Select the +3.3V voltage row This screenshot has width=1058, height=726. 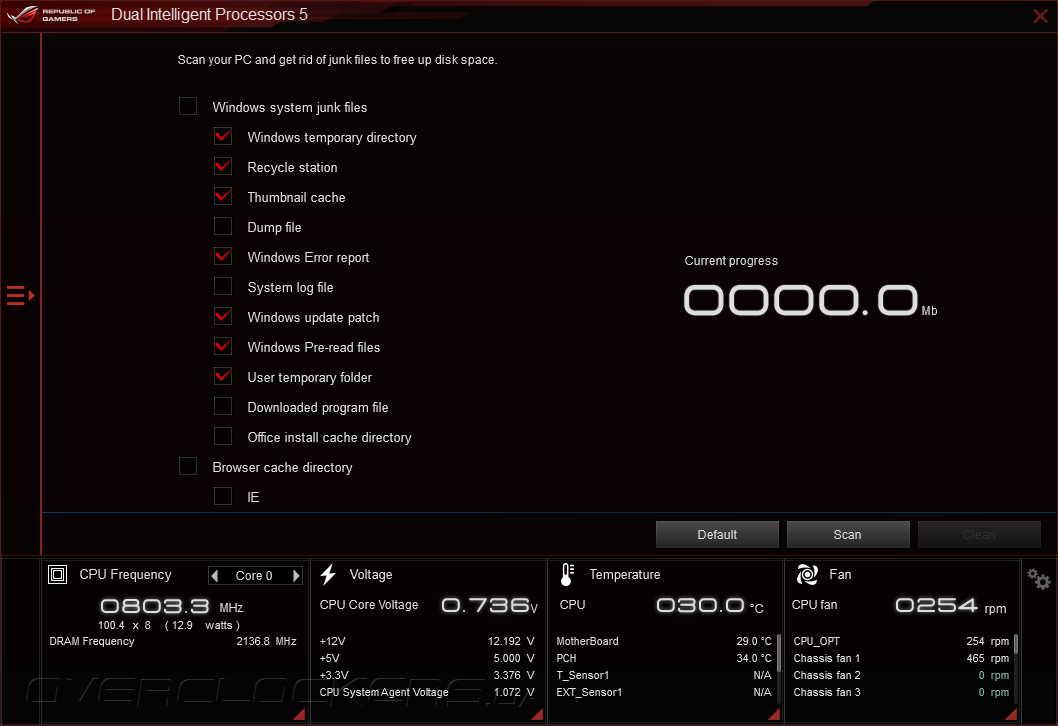(427, 675)
